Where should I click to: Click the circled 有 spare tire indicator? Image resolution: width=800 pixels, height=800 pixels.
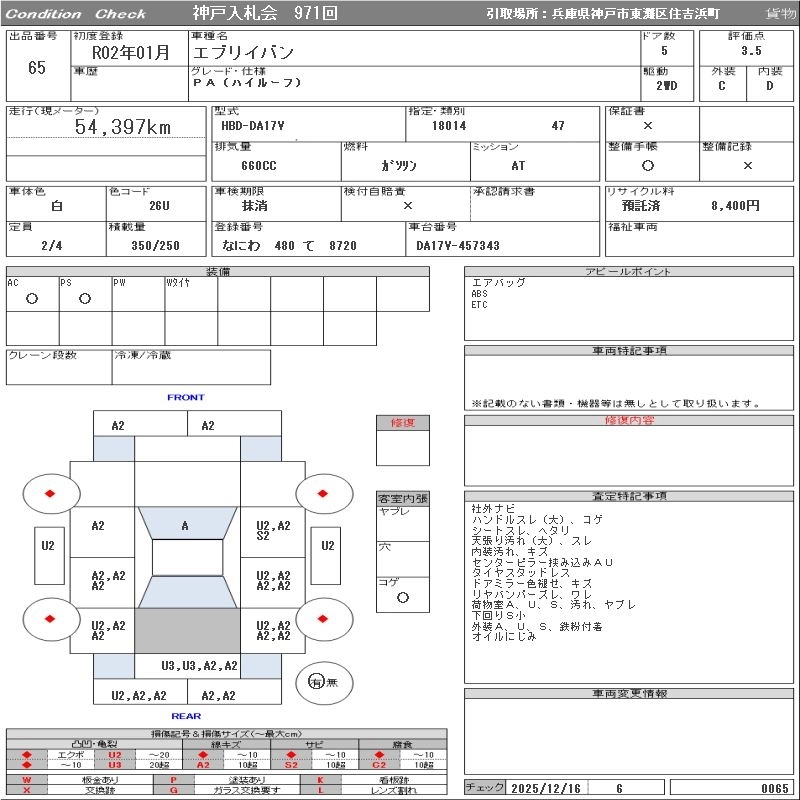point(316,682)
